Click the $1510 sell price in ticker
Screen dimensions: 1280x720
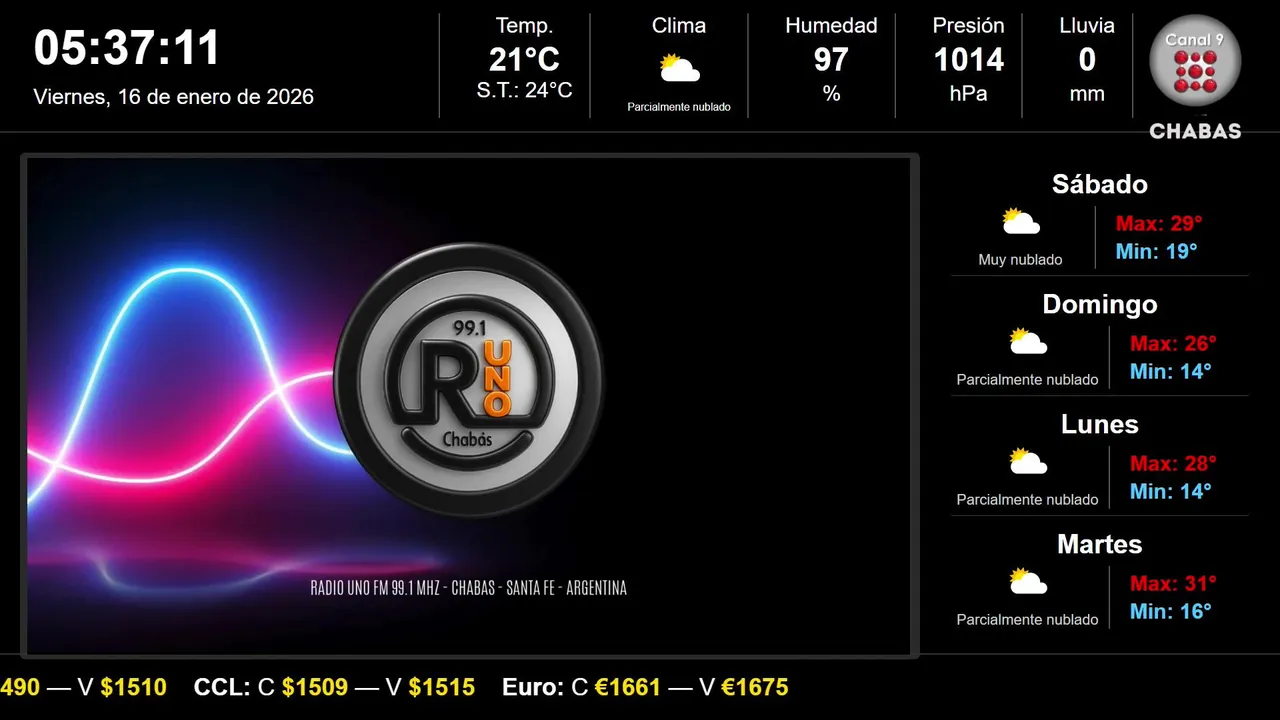(134, 687)
